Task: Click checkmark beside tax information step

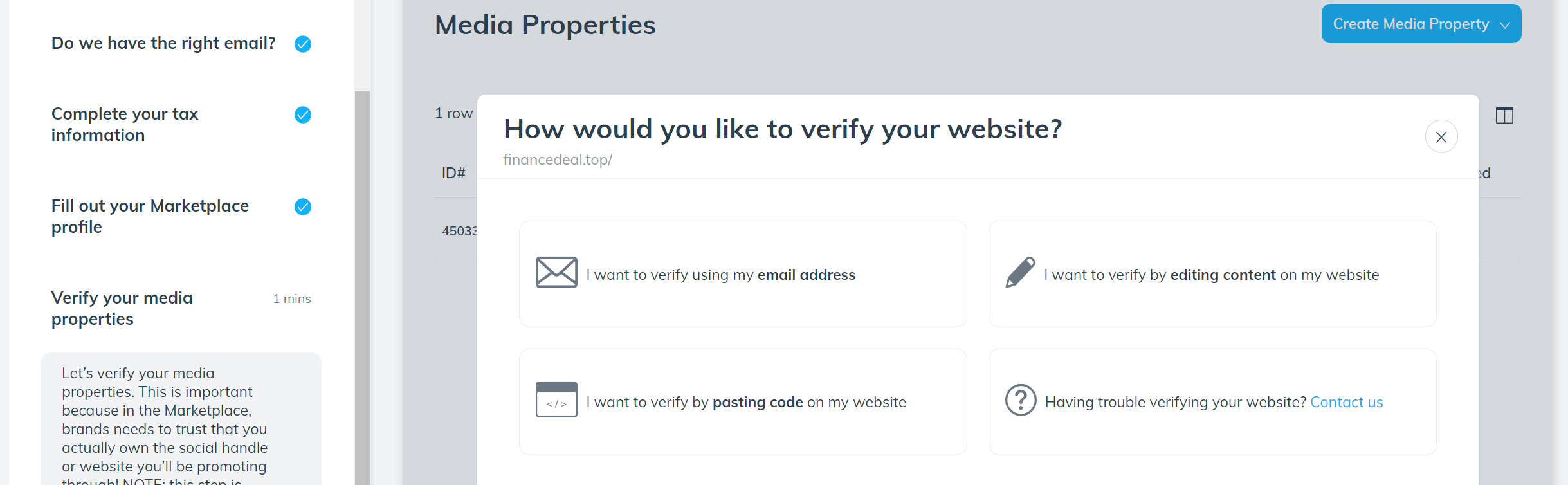Action: pyautogui.click(x=303, y=114)
